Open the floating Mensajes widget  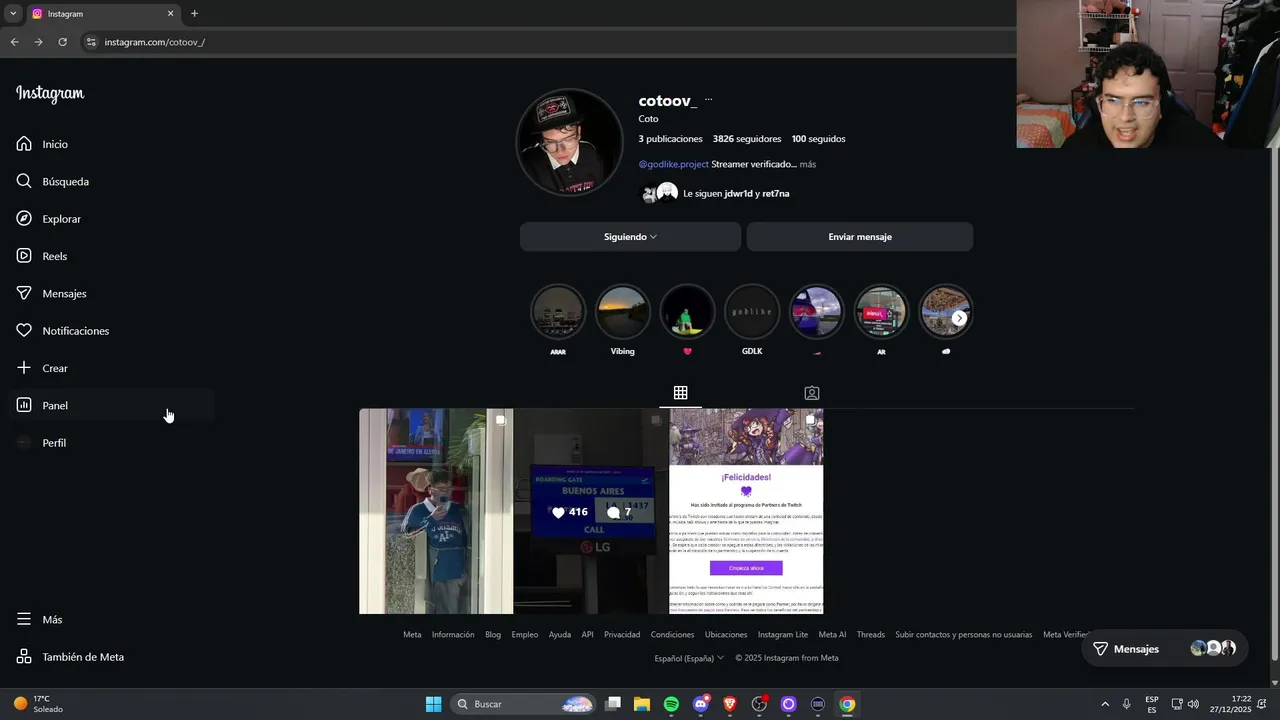pyautogui.click(x=1164, y=649)
